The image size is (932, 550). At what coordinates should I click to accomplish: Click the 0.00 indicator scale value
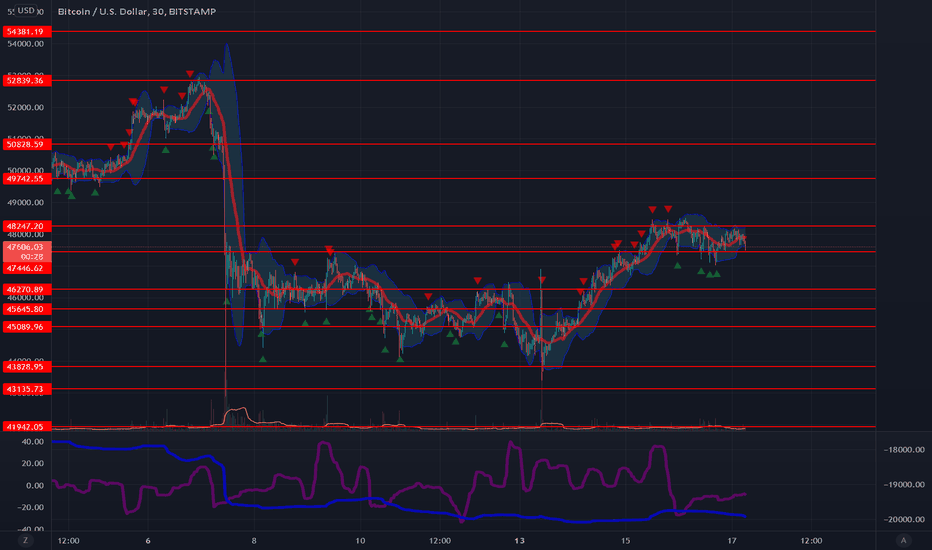coord(34,485)
